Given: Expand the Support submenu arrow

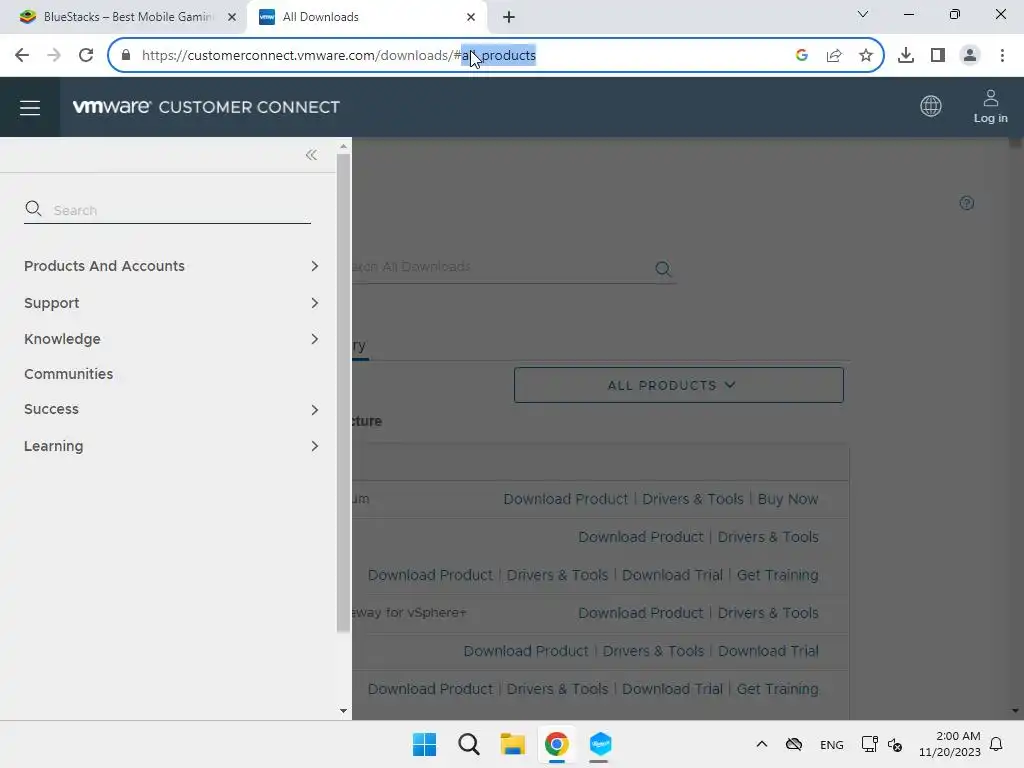Looking at the screenshot, I should click(x=315, y=303).
